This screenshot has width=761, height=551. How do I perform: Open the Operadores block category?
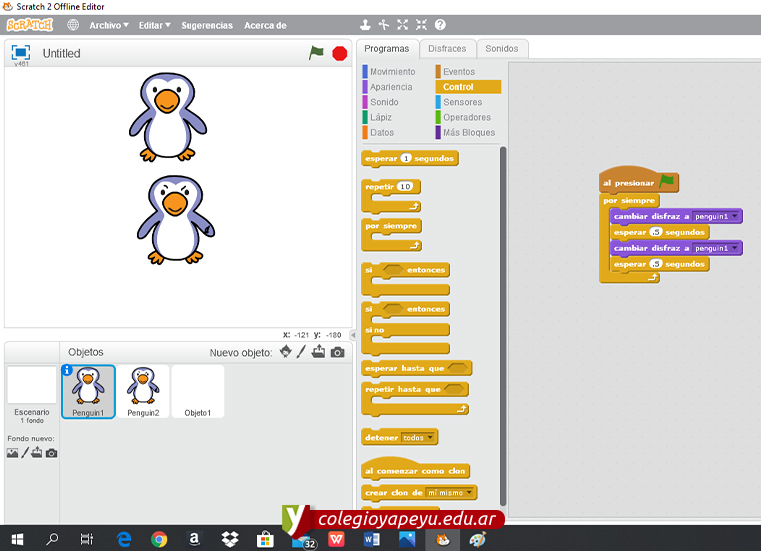point(466,117)
